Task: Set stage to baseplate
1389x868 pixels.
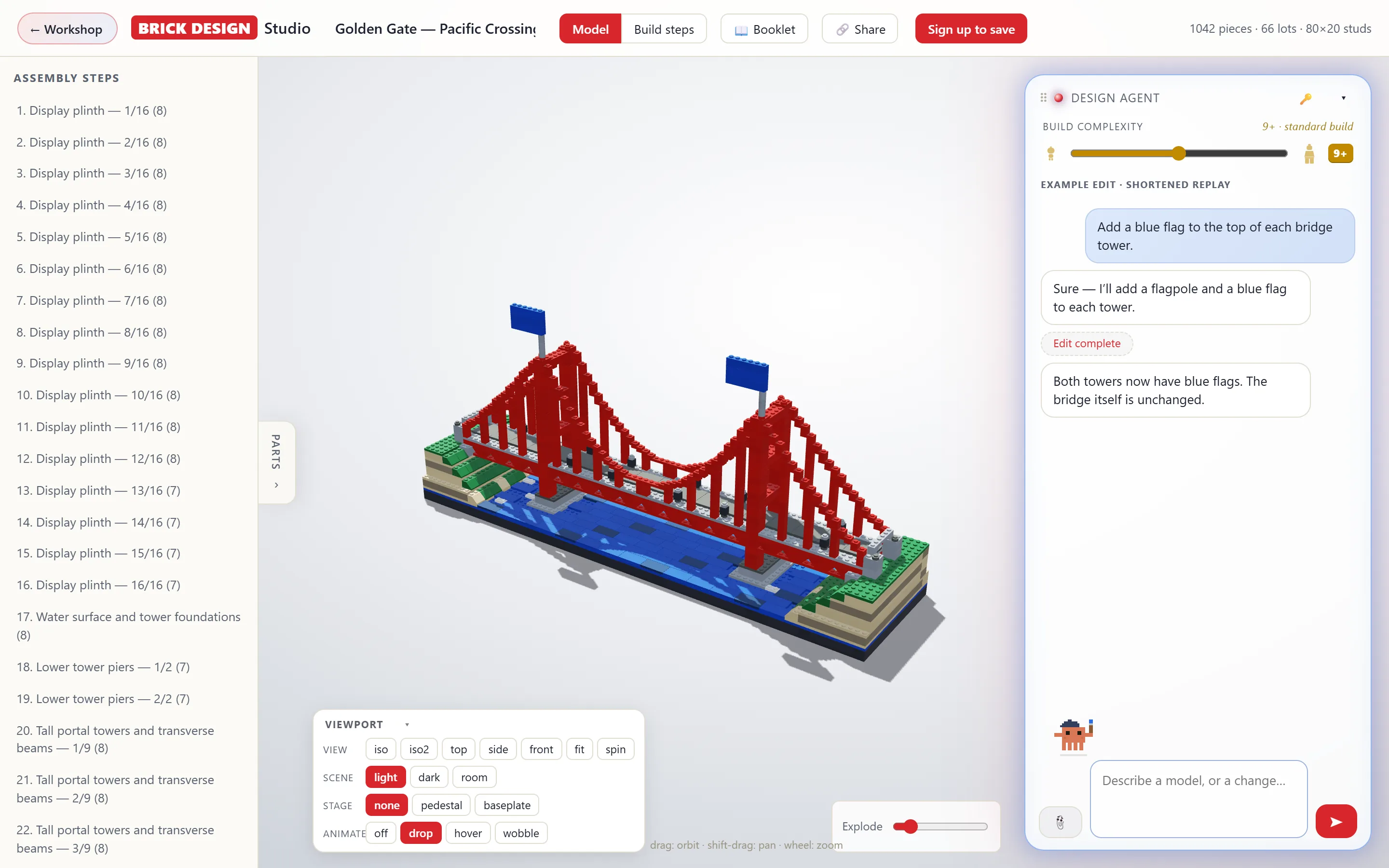Action: 507,805
